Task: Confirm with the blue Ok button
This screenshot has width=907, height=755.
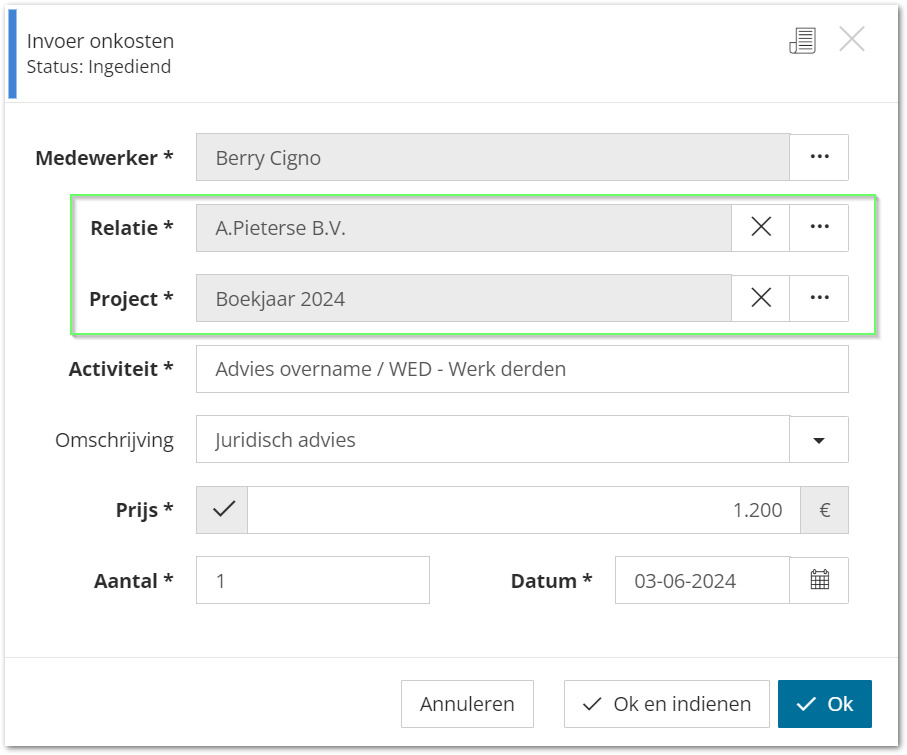Action: coord(824,704)
